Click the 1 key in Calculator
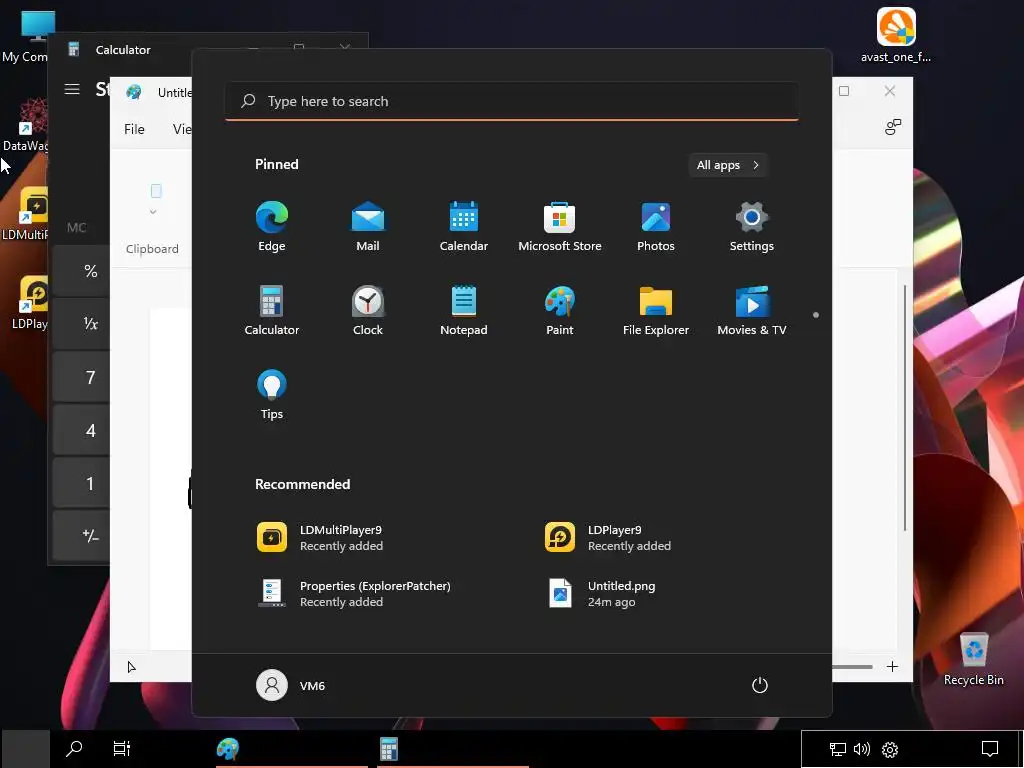Screen dimensions: 1024x768 [81, 483]
